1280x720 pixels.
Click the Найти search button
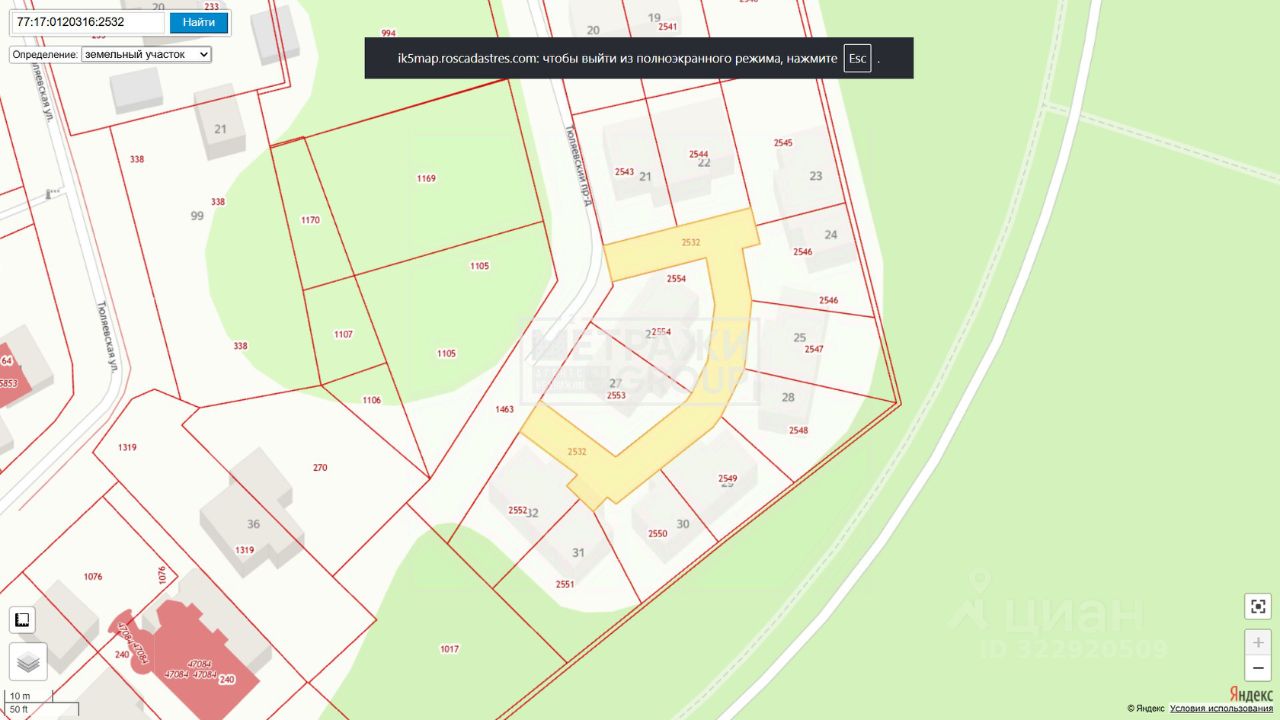tap(199, 22)
